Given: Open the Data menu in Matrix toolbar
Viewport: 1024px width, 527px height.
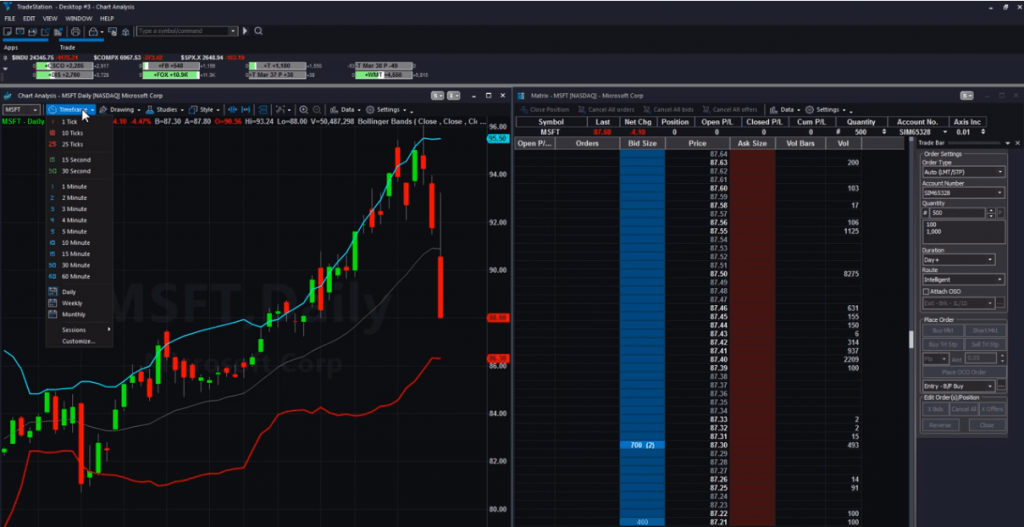Looking at the screenshot, I should click(x=786, y=110).
